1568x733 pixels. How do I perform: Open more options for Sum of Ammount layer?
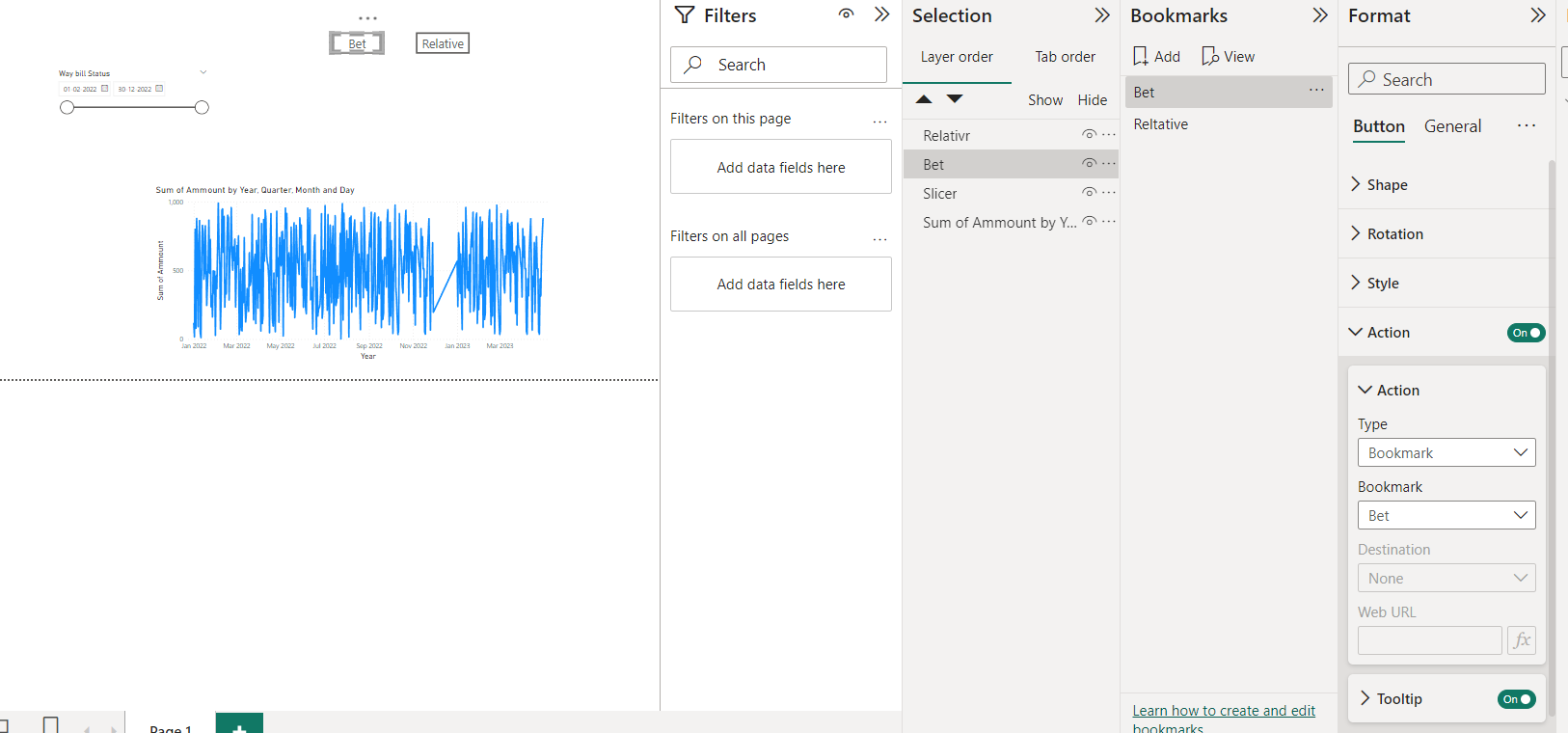(1109, 222)
